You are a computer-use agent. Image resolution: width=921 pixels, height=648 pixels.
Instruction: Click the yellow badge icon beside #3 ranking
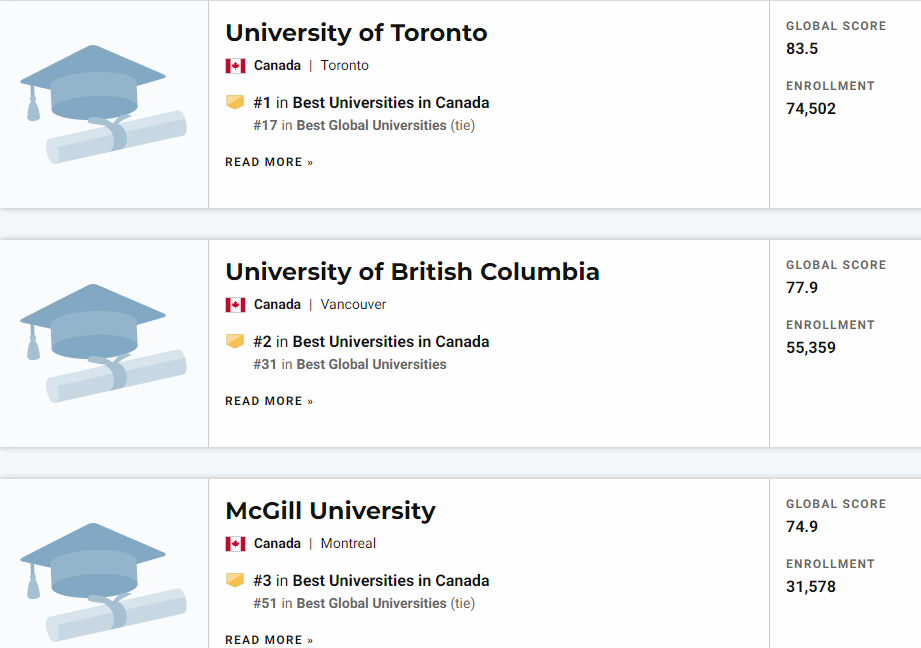(x=235, y=580)
